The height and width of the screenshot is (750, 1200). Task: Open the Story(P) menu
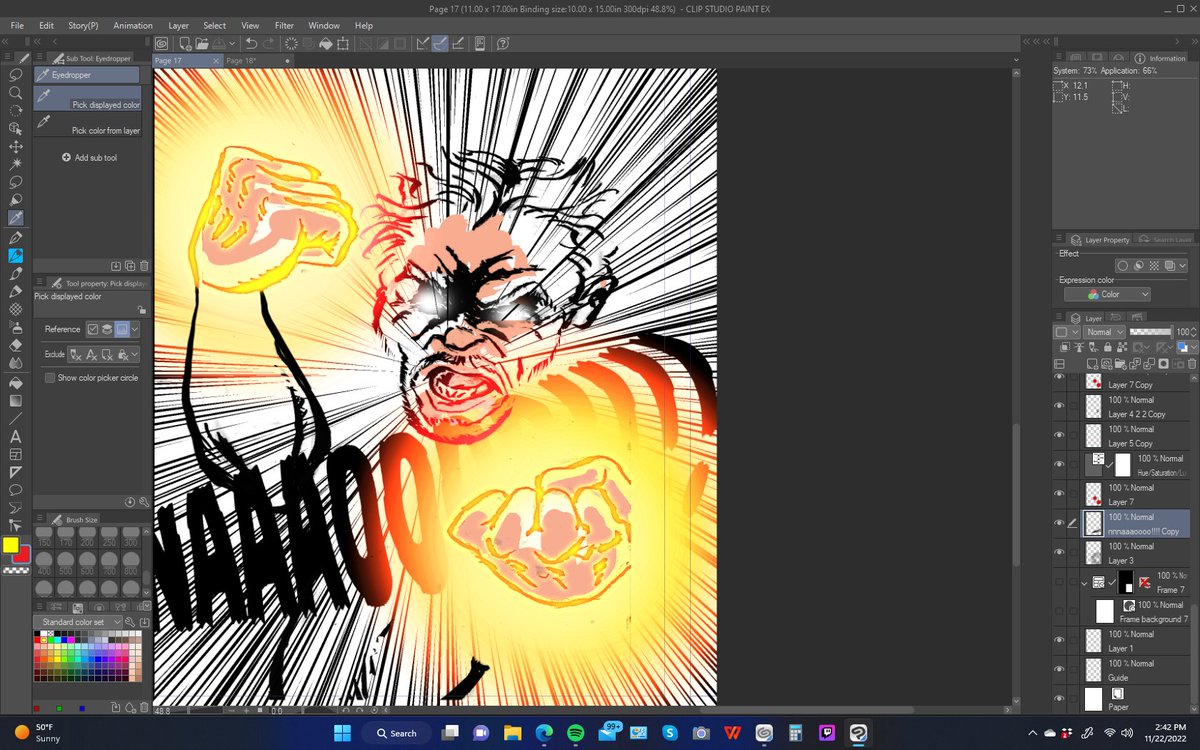coord(83,25)
